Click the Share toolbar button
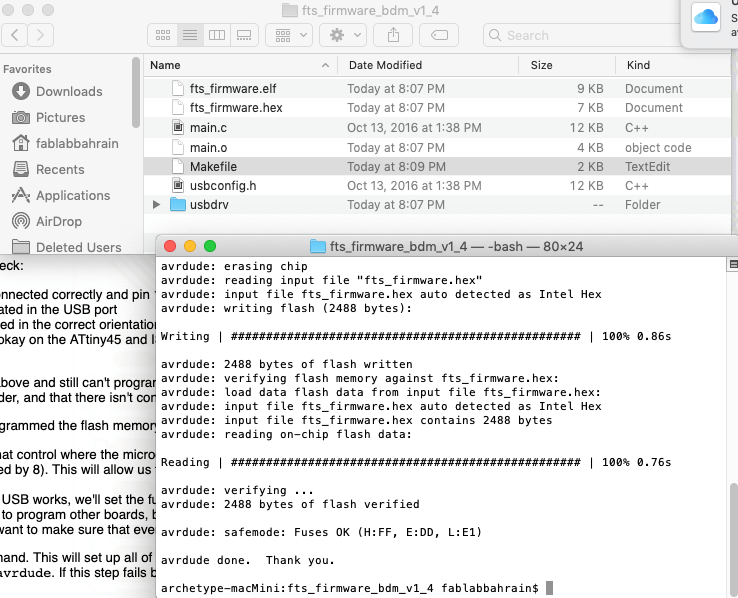738x598 pixels. [x=393, y=35]
